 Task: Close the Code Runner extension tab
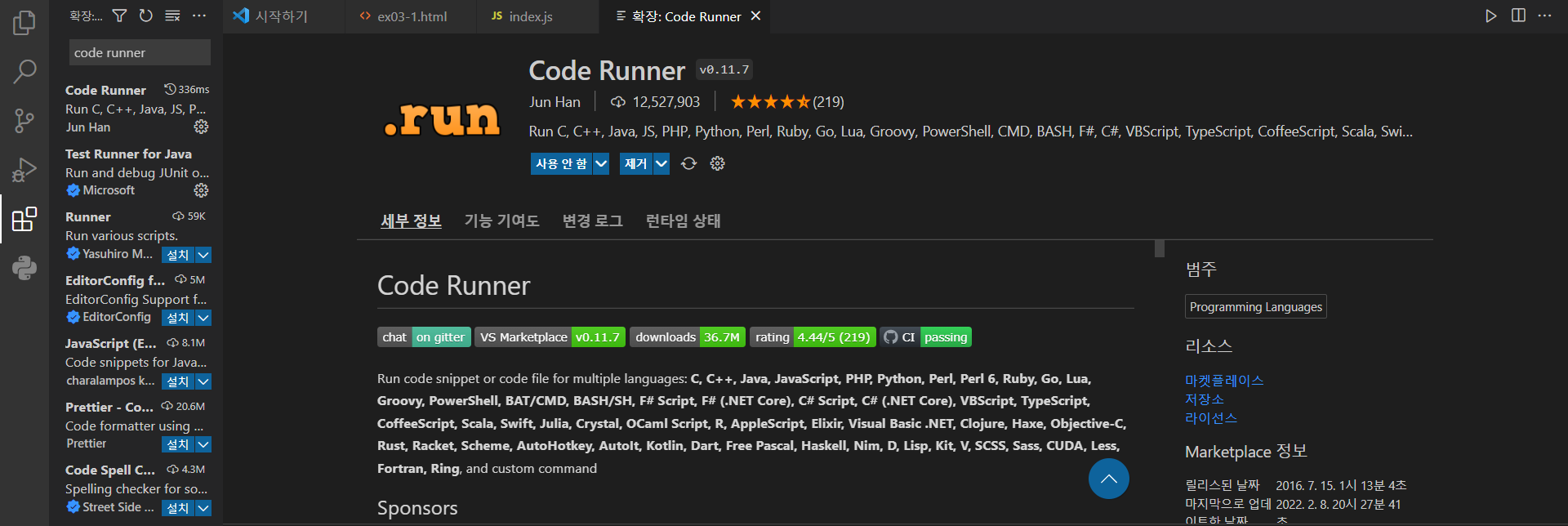pos(755,16)
